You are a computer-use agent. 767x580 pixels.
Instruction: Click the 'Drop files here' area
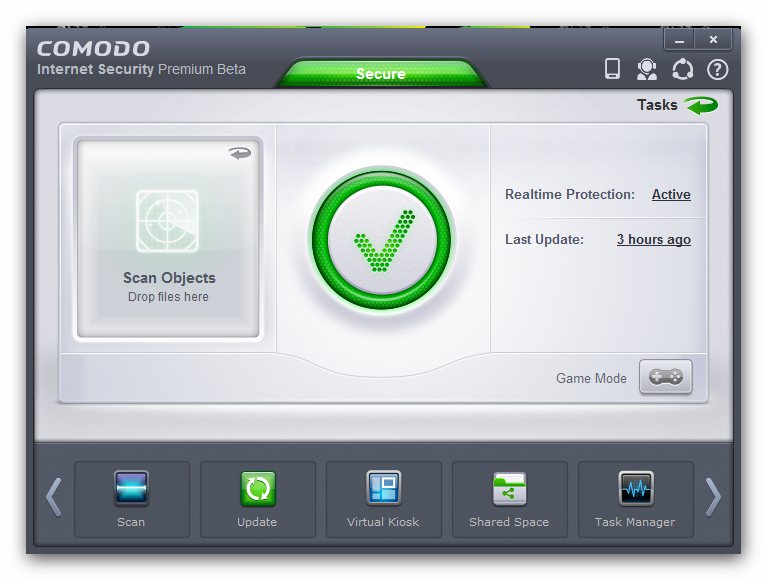point(168,297)
